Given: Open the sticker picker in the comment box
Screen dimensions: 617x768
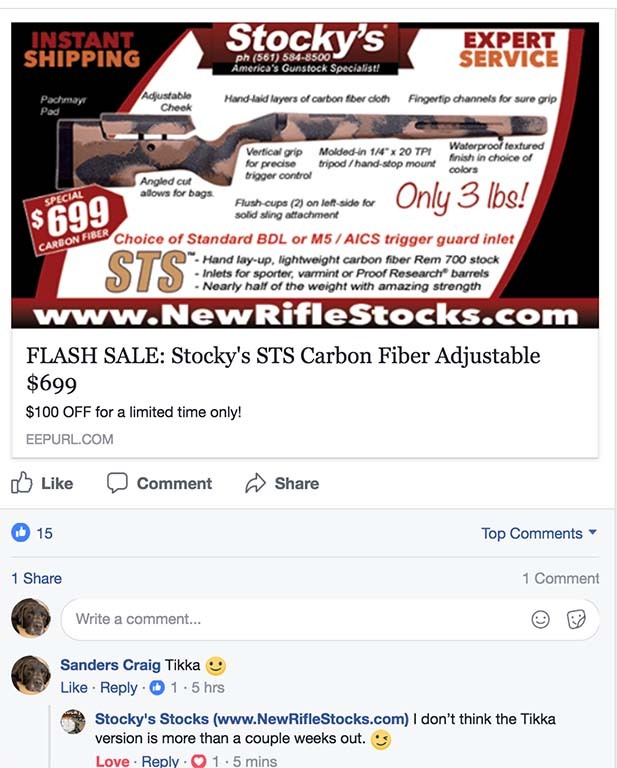Looking at the screenshot, I should [576, 619].
